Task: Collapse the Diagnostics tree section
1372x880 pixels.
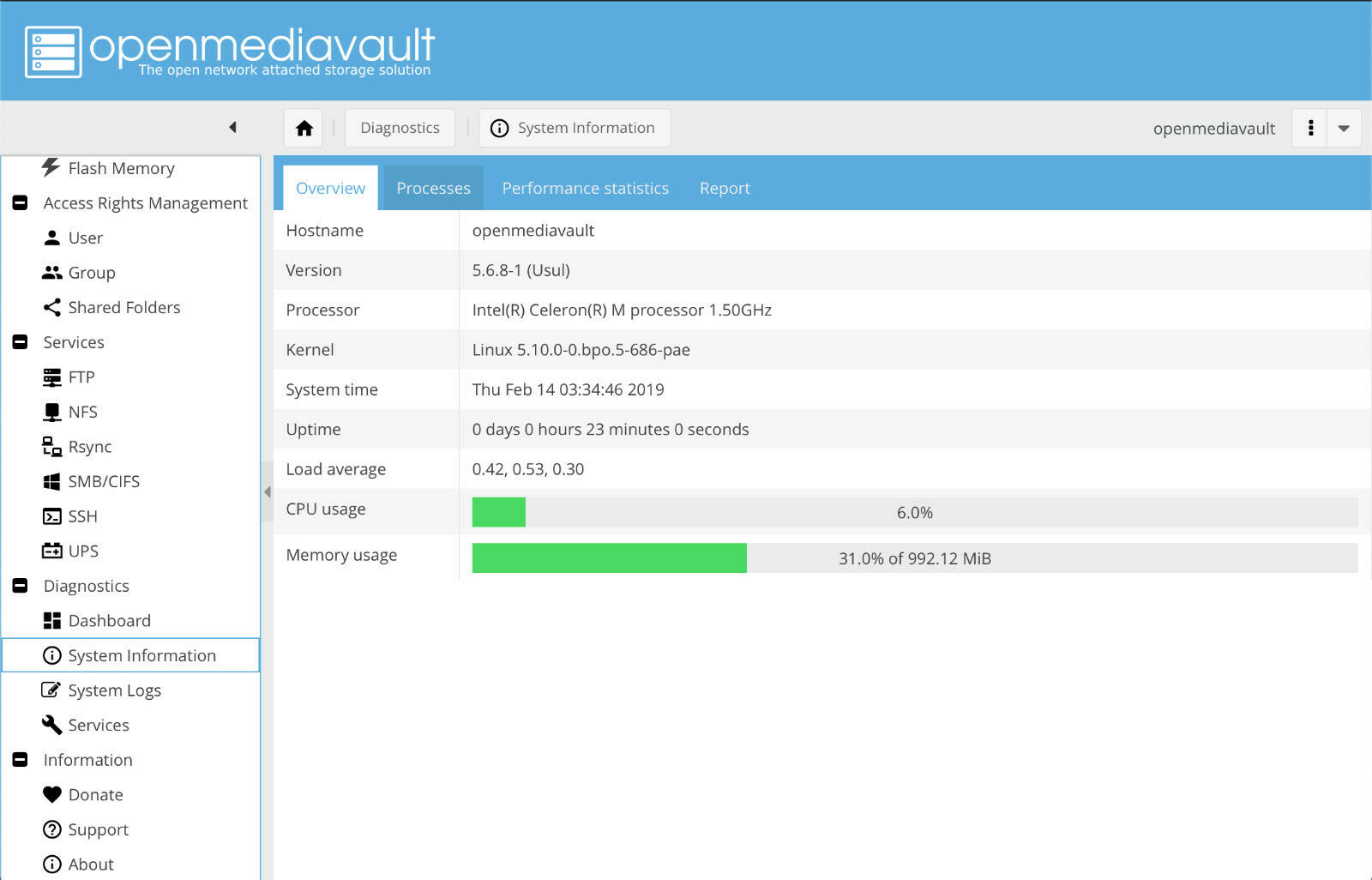Action: [x=20, y=585]
